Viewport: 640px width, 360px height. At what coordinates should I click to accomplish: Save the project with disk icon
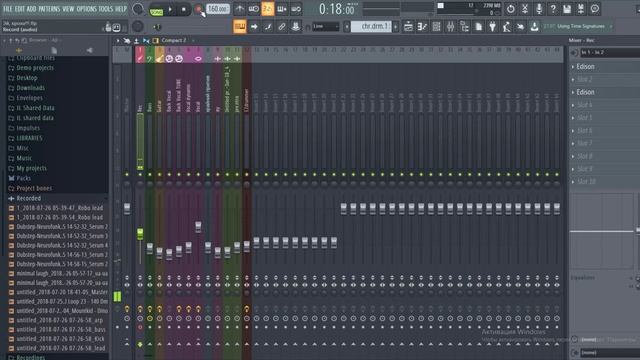pyautogui.click(x=567, y=9)
